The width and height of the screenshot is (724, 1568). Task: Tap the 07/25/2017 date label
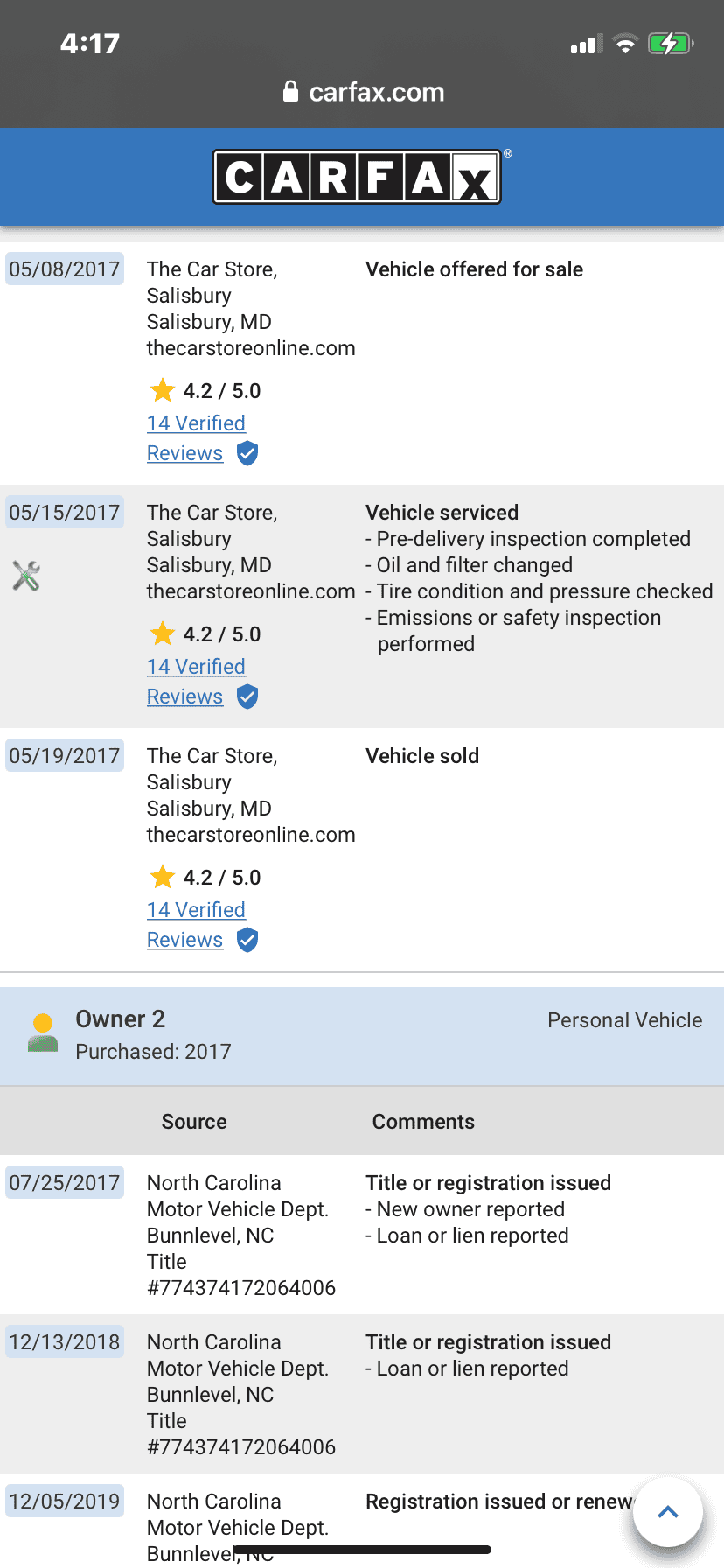pos(65,1183)
